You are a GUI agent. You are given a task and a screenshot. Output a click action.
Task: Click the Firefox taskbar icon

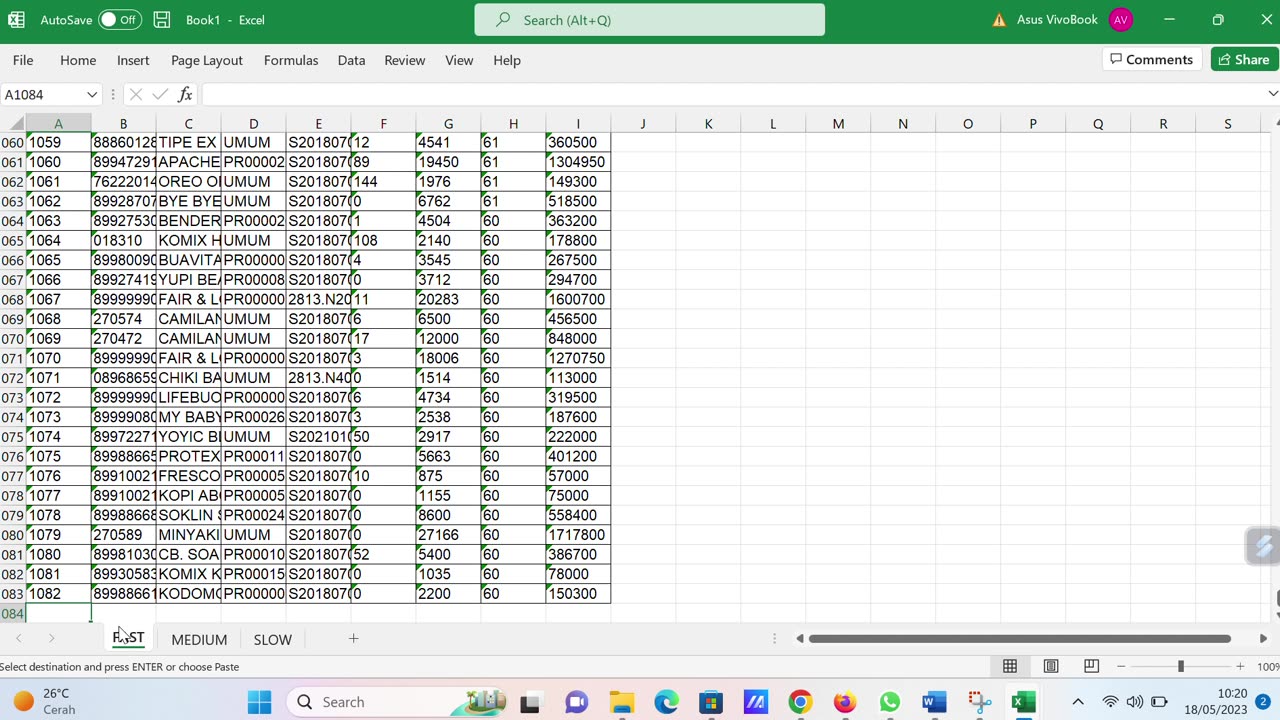coord(845,702)
